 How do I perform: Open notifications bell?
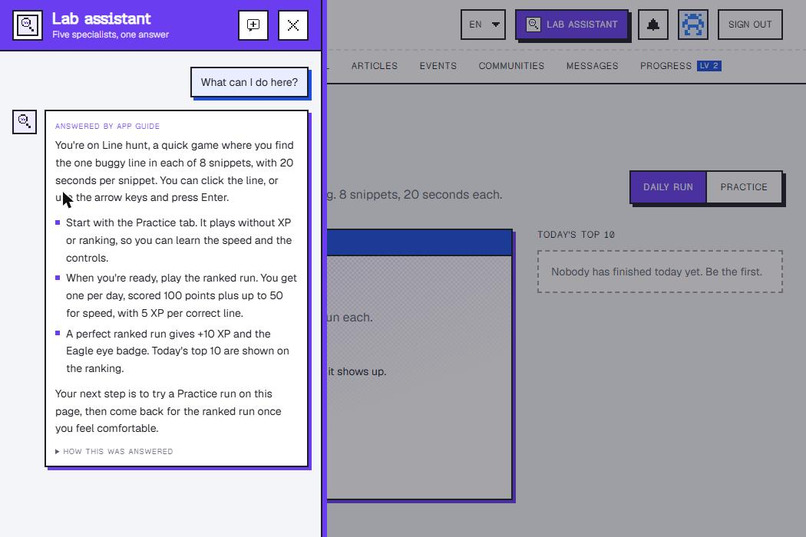[x=653, y=24]
